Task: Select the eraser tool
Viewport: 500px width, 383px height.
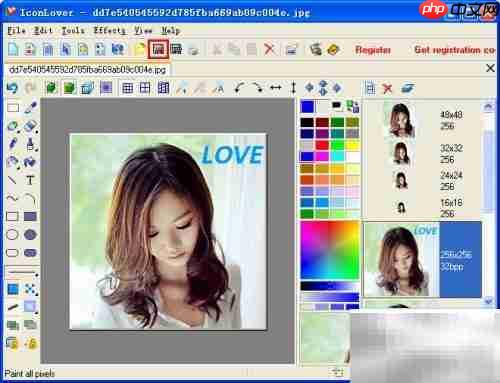Action: point(30,126)
